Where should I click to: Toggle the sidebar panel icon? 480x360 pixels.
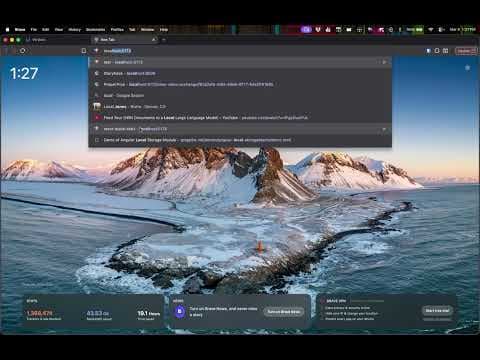(x=437, y=51)
